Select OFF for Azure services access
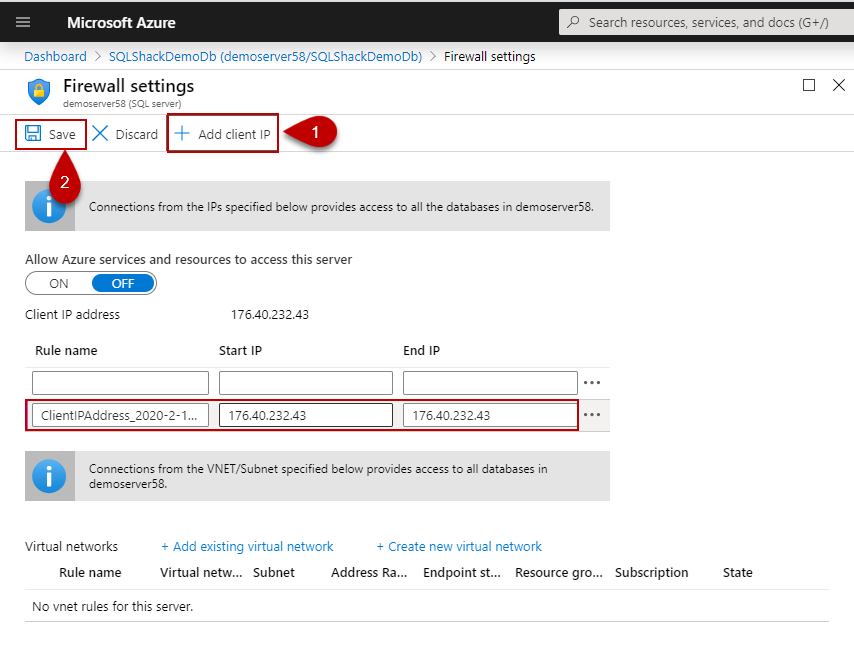This screenshot has height=654, width=854. 123,283
